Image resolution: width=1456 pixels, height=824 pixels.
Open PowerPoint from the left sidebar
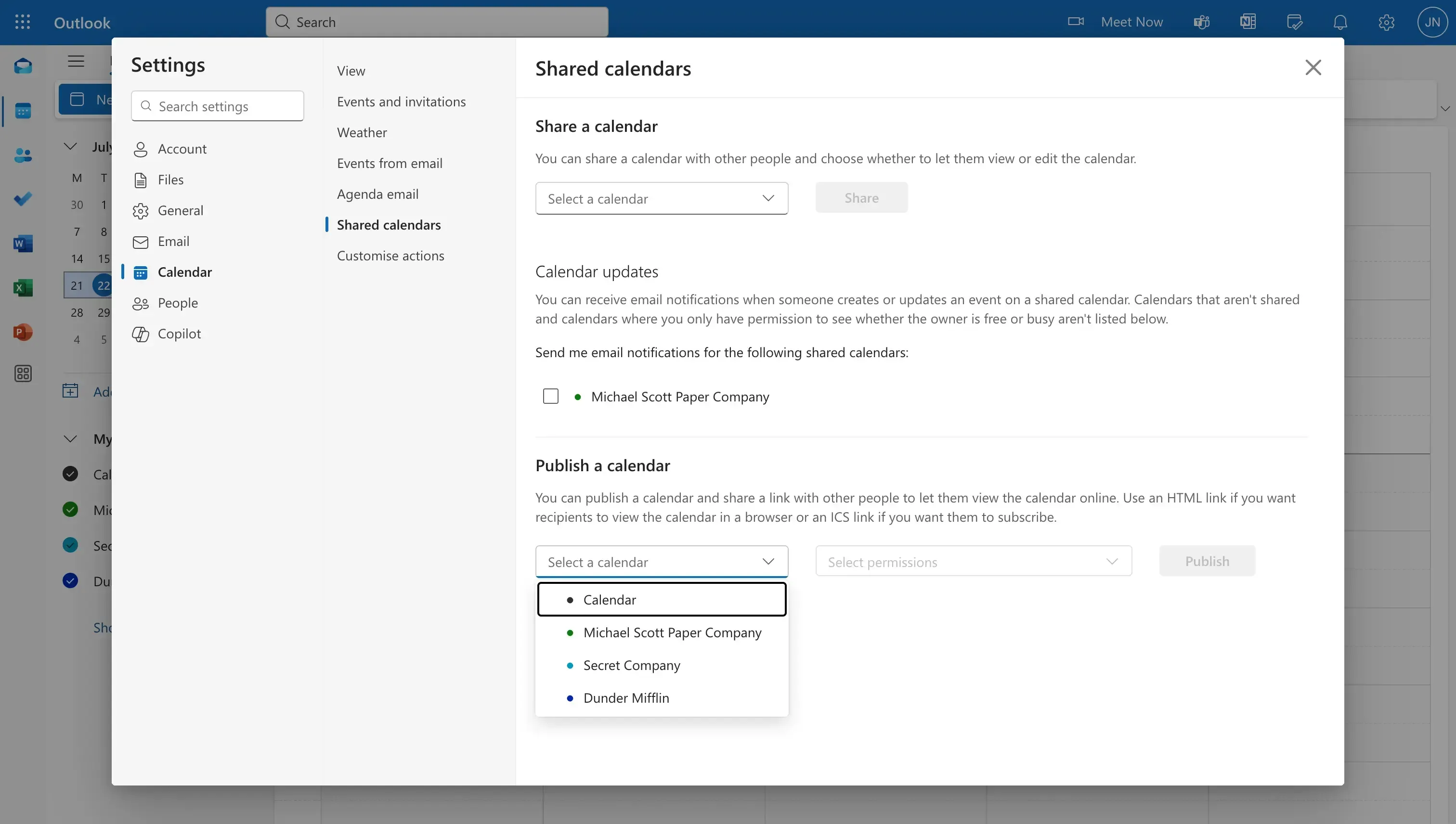[23, 332]
